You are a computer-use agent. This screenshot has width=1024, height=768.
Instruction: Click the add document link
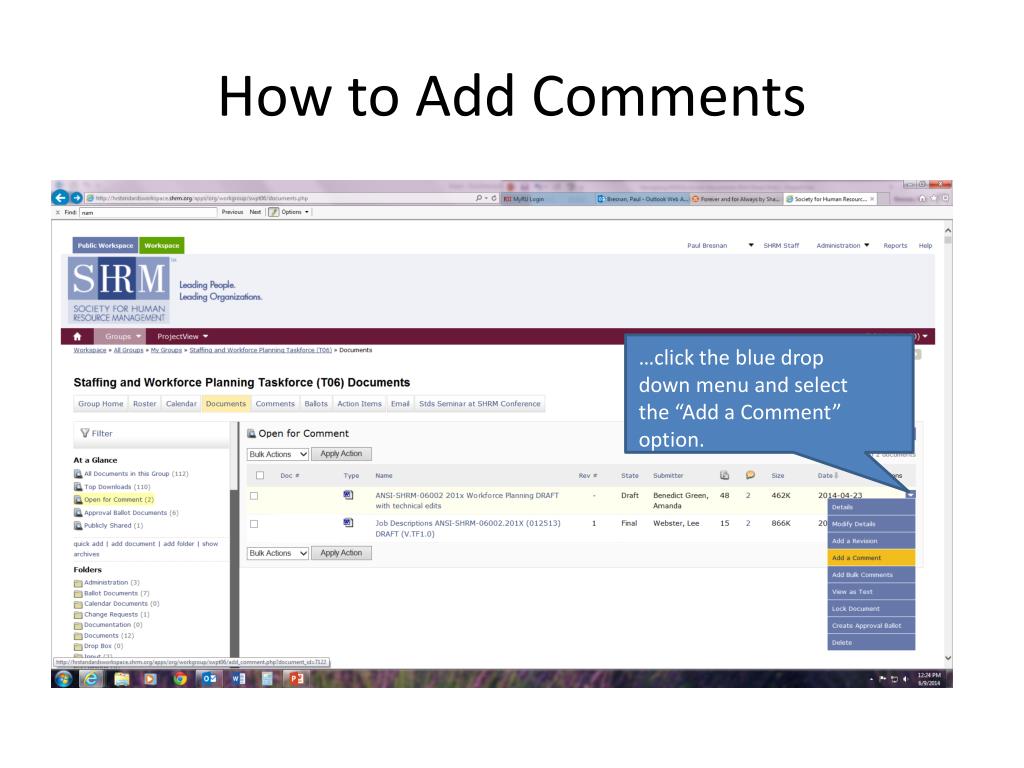click(133, 543)
